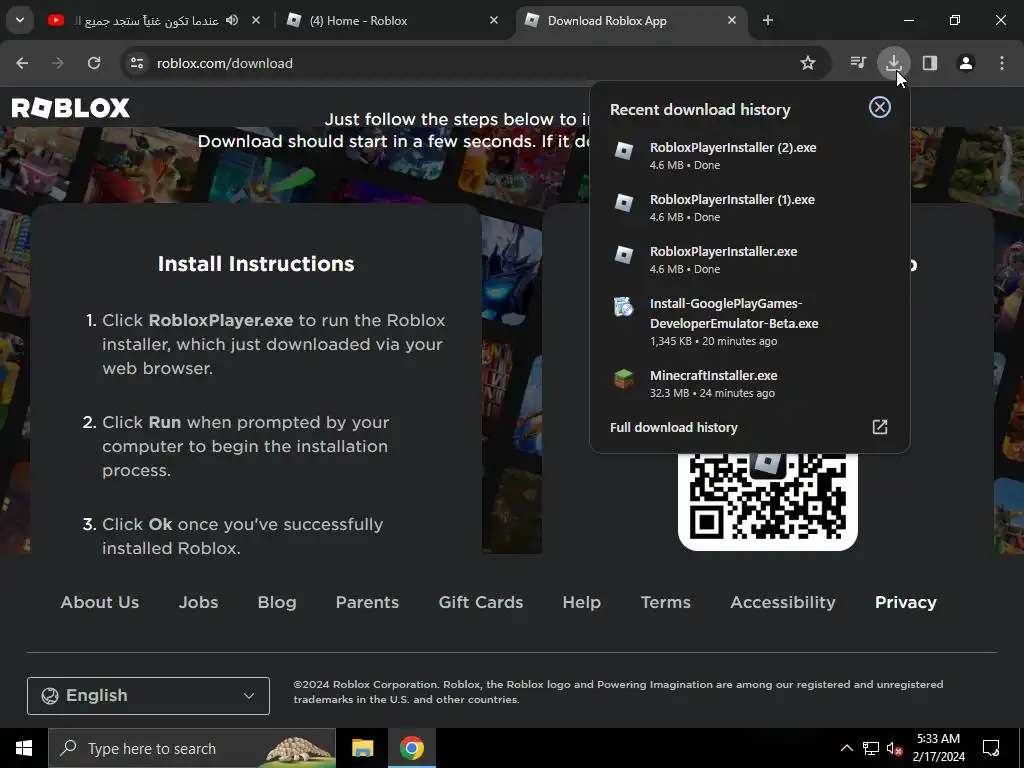Open a new browser tab

click(768, 20)
